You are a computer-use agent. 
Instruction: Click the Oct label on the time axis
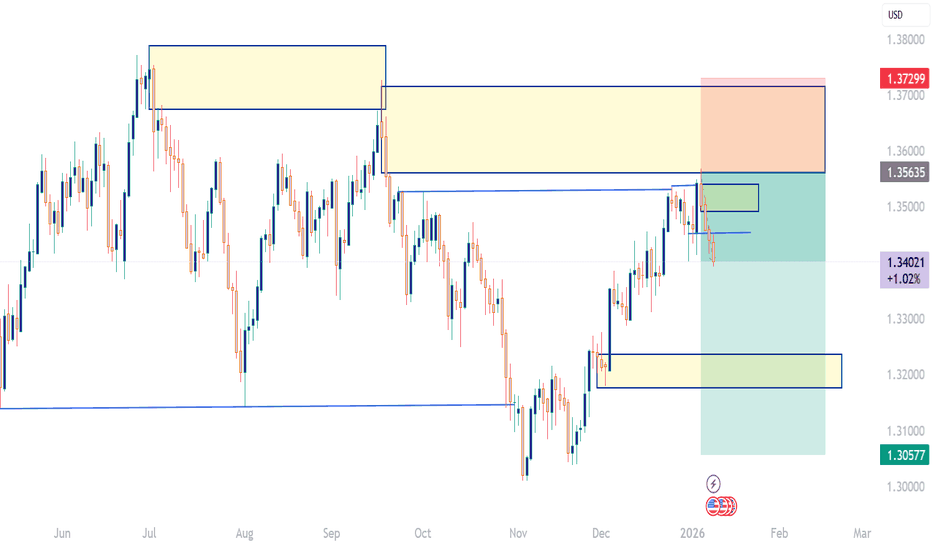[422, 534]
